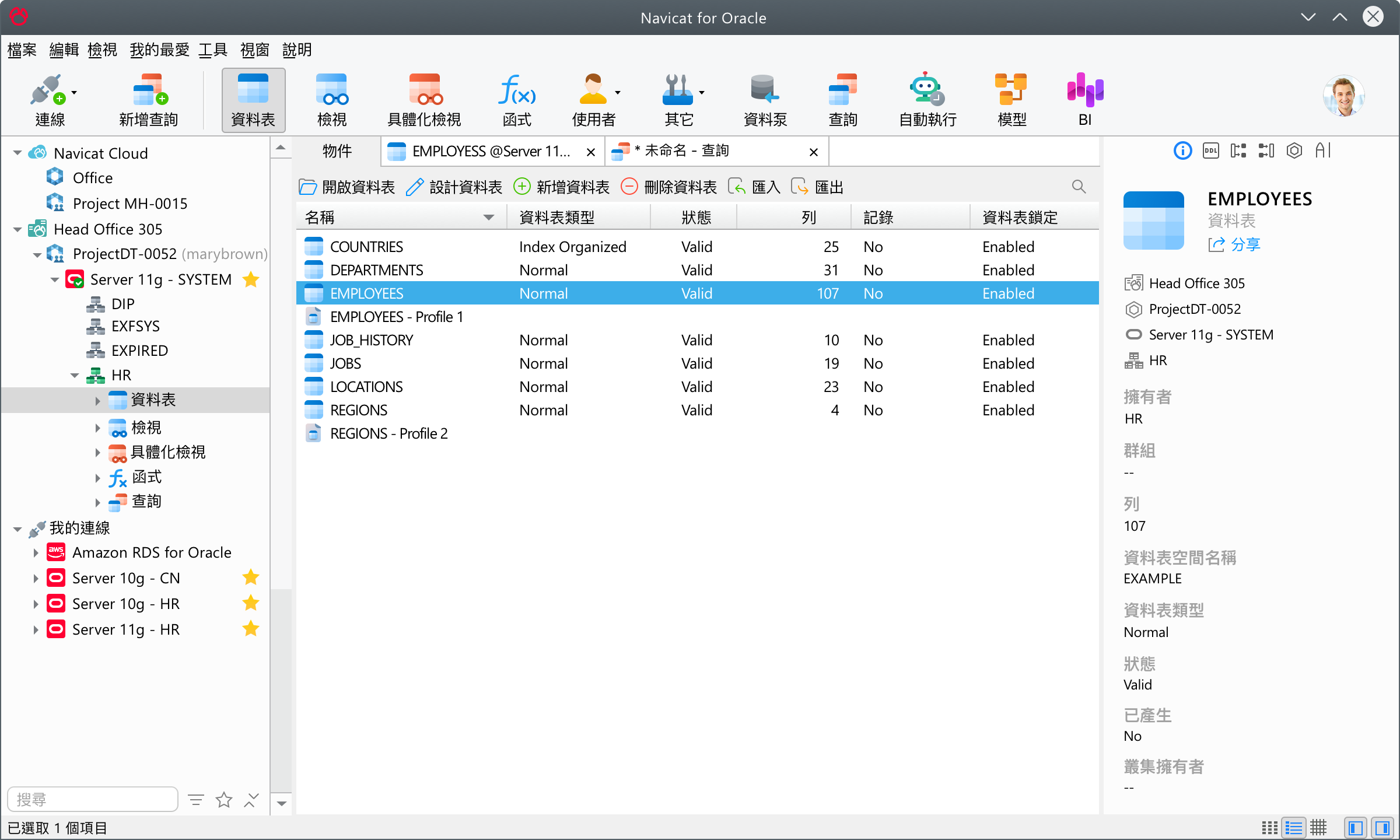Open the Data Pump (資料泵) toolbar icon
The width and height of the screenshot is (1400, 840).
pyautogui.click(x=765, y=100)
